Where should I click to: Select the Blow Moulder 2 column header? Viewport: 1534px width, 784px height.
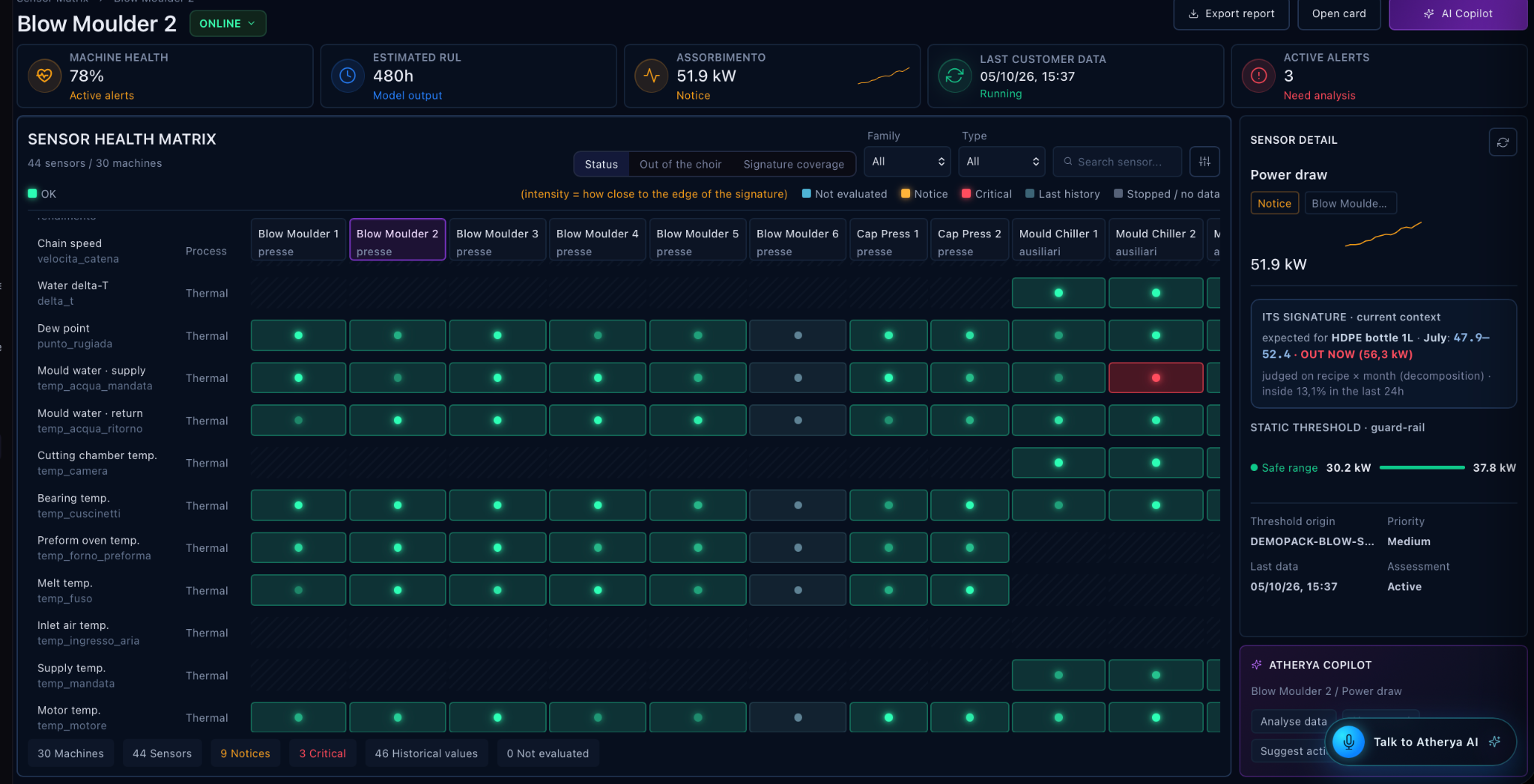pyautogui.click(x=398, y=240)
